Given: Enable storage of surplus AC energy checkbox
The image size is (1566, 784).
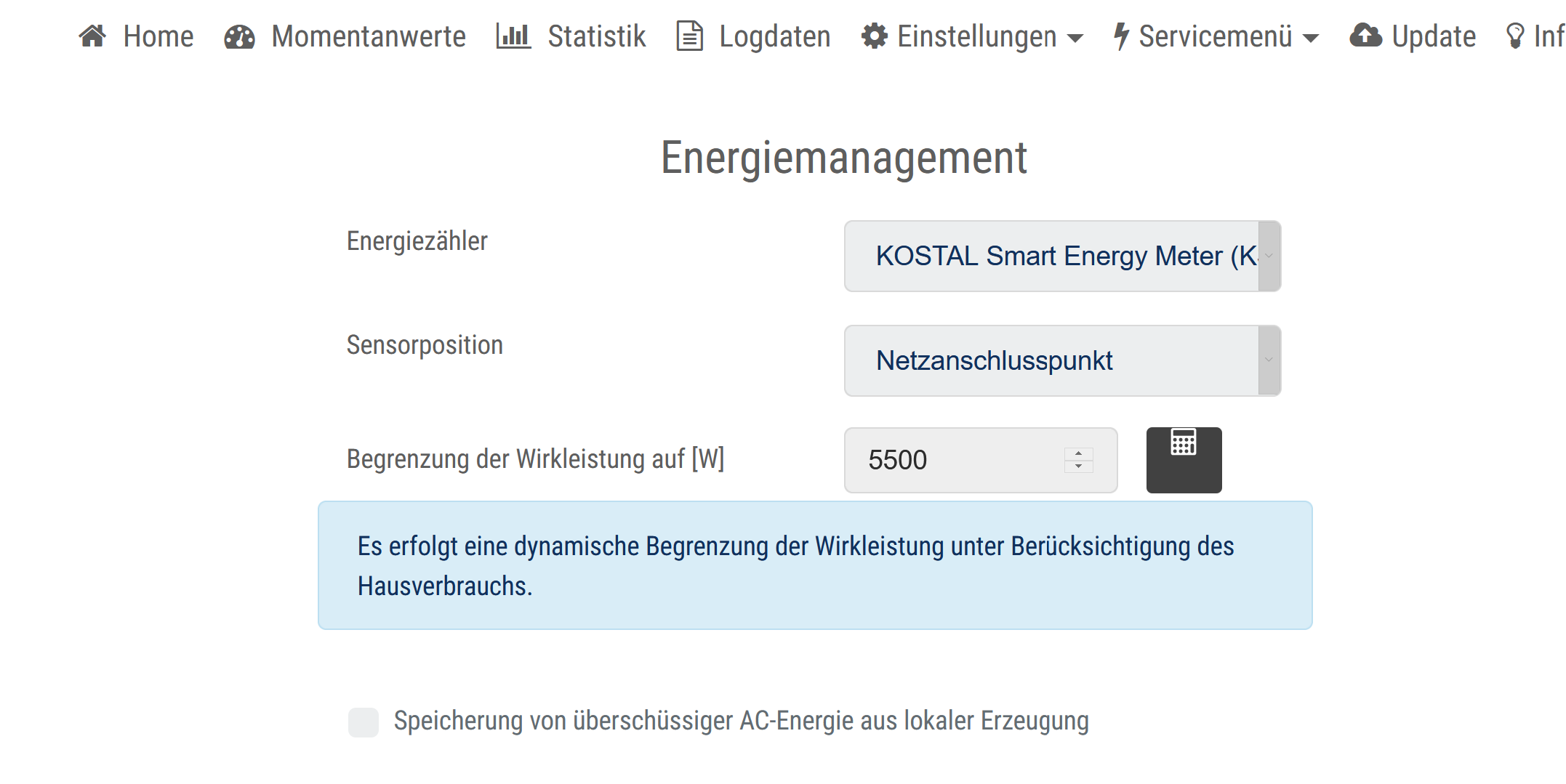Looking at the screenshot, I should pos(364,722).
